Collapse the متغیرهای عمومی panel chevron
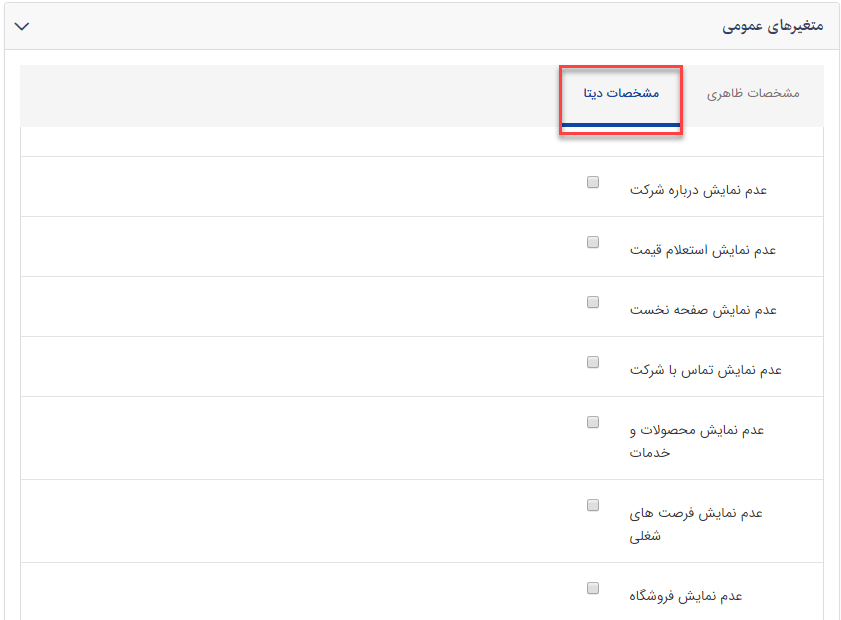The width and height of the screenshot is (841, 620). pyautogui.click(x=22, y=27)
